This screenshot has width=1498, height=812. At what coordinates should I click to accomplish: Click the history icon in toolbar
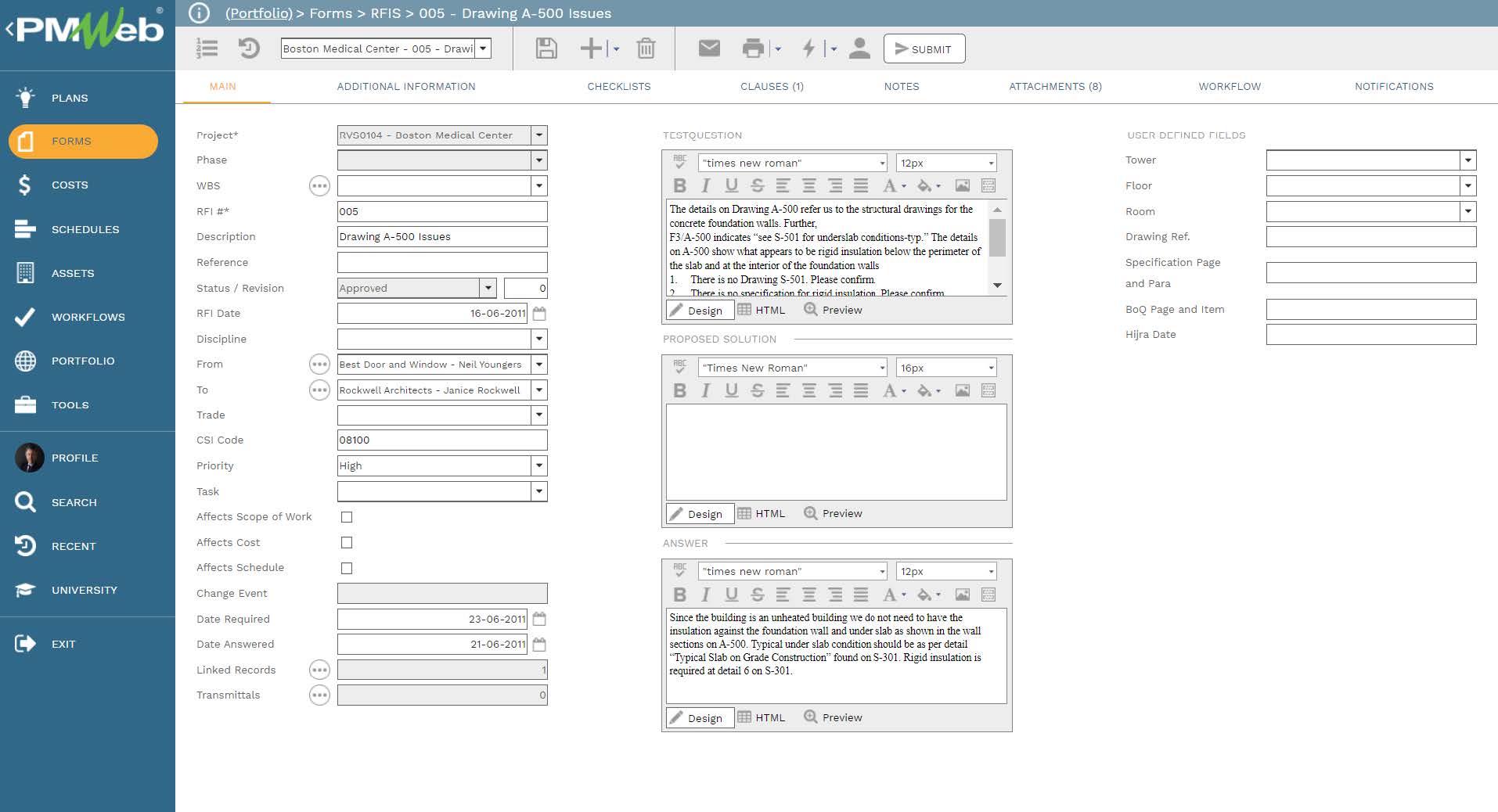pyautogui.click(x=249, y=49)
